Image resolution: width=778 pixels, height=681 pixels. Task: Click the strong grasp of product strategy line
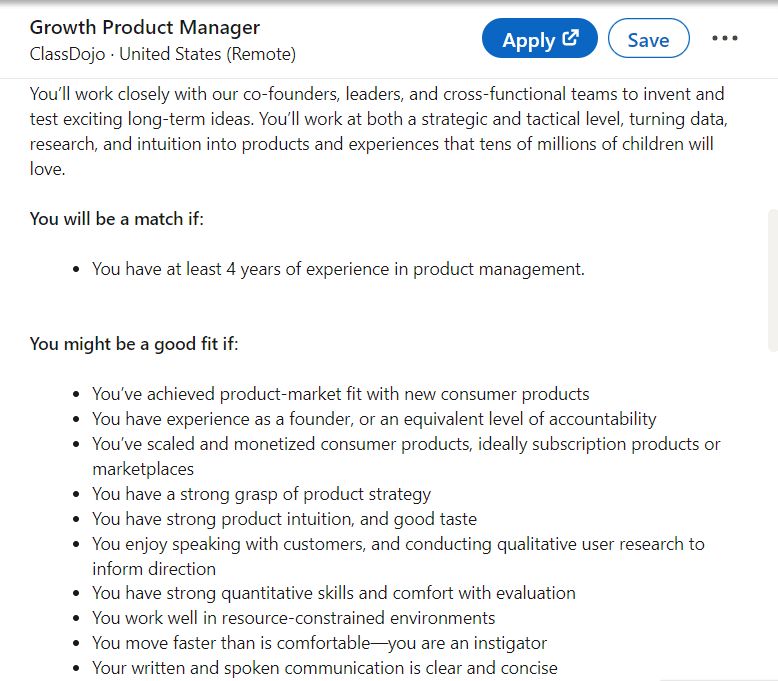pos(261,494)
